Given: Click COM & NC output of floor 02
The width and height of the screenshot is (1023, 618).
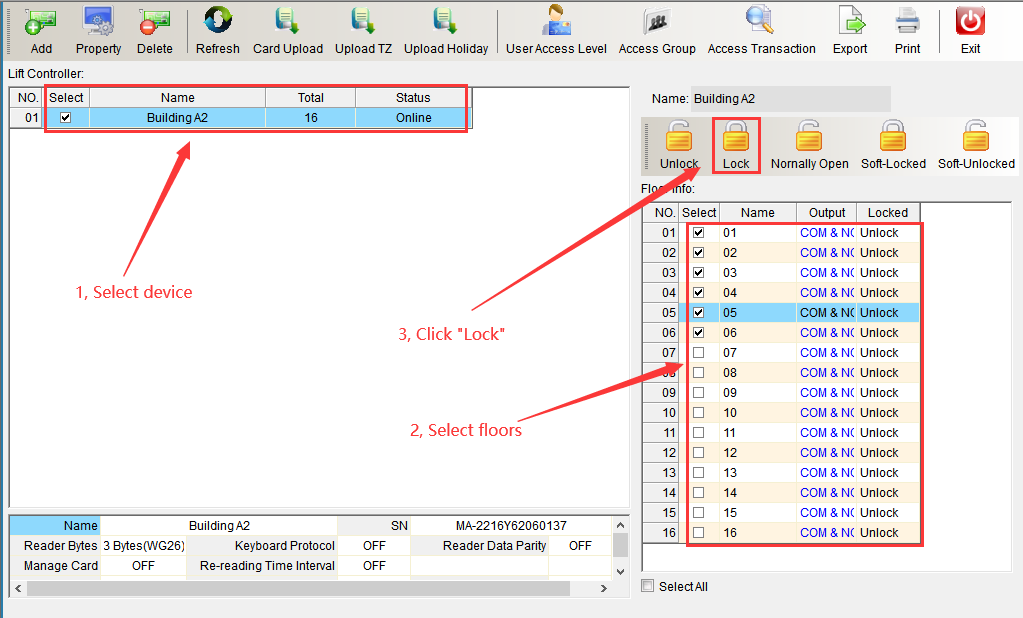Looking at the screenshot, I should [827, 253].
